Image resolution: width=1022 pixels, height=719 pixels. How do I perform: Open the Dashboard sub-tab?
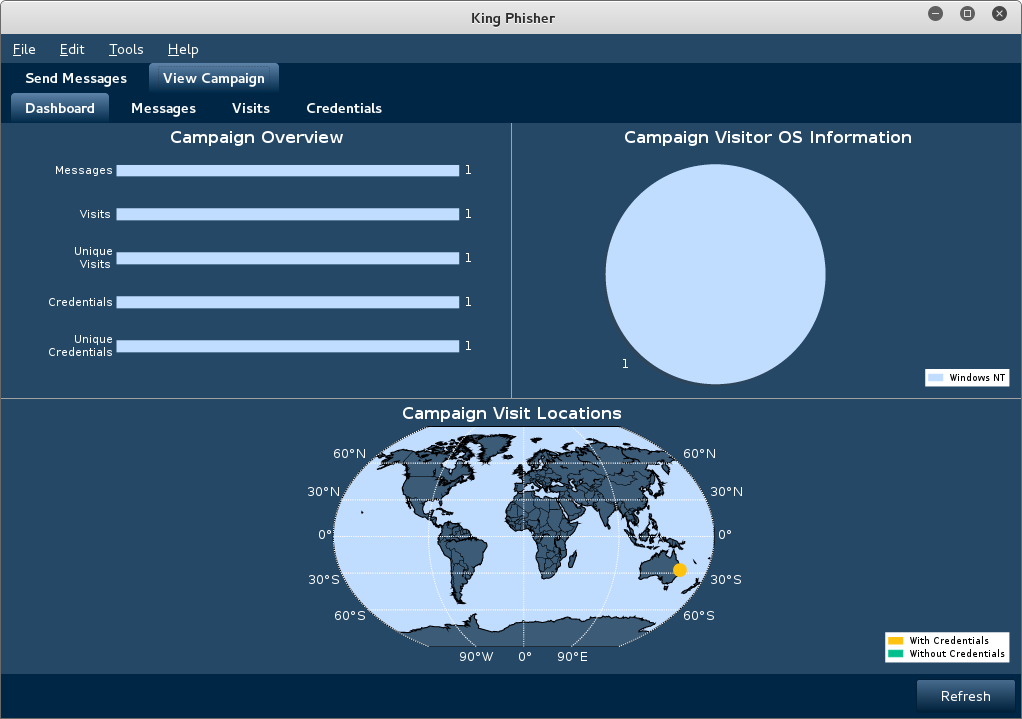coord(60,108)
